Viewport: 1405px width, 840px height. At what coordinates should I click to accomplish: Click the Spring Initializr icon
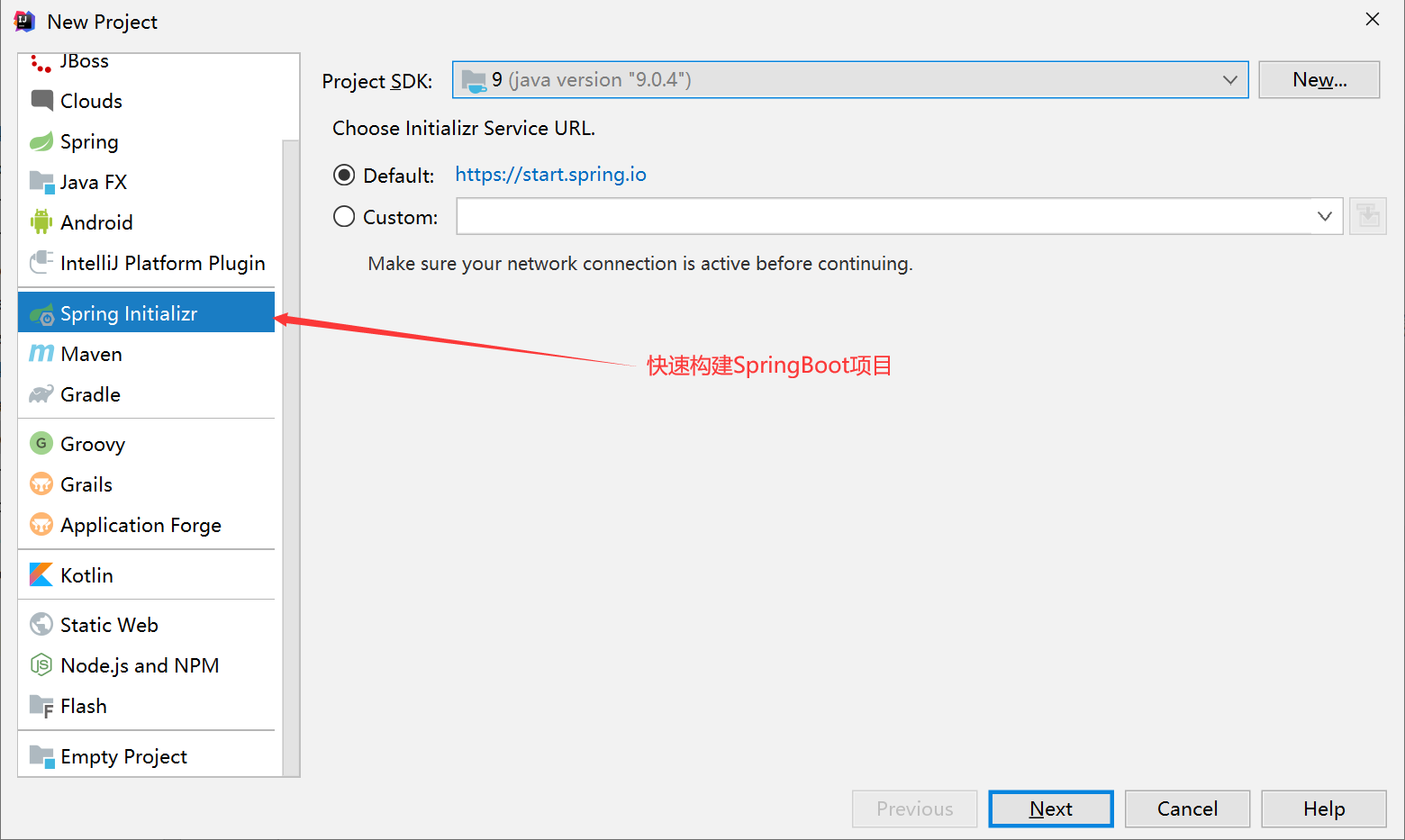41,313
